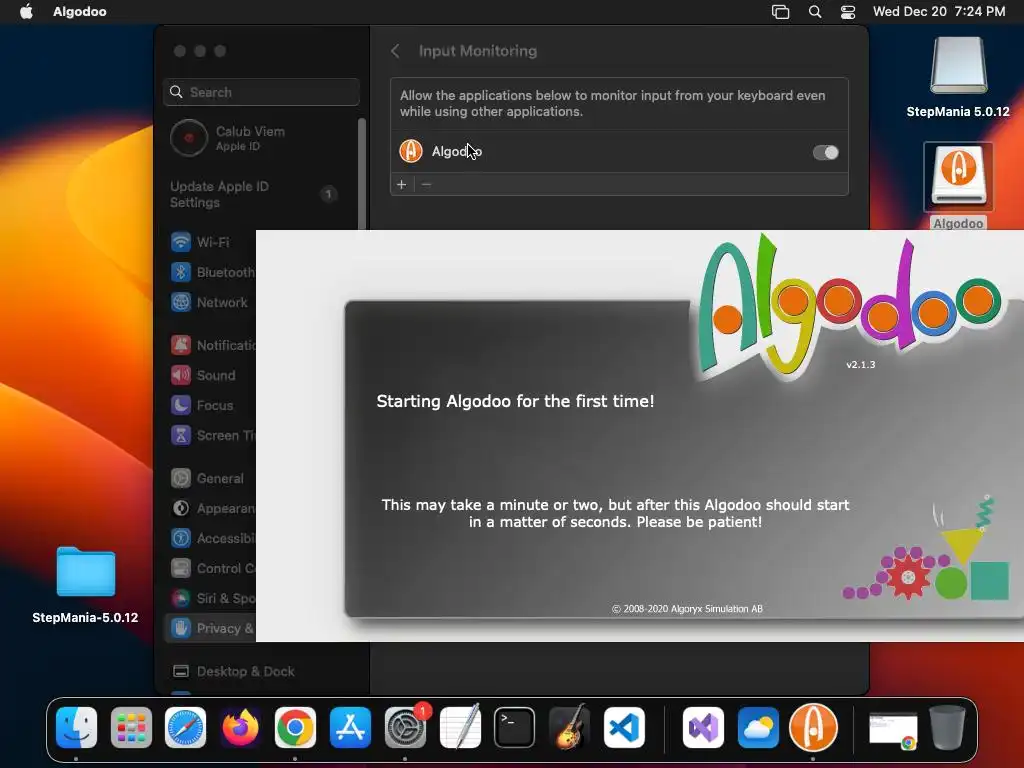
Task: Open Visual Studio purple dock icon
Action: tap(703, 727)
